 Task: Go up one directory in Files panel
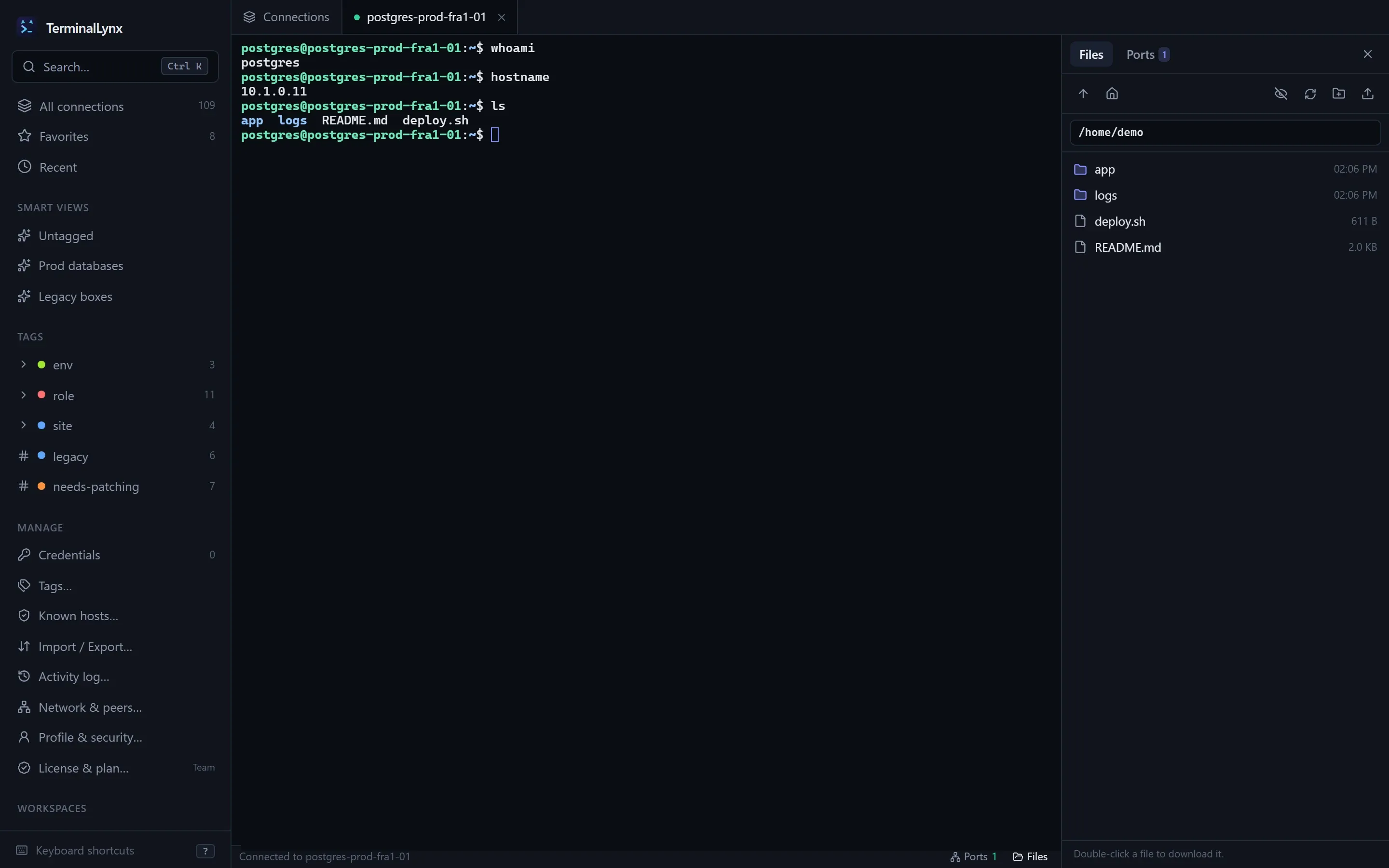[1083, 94]
